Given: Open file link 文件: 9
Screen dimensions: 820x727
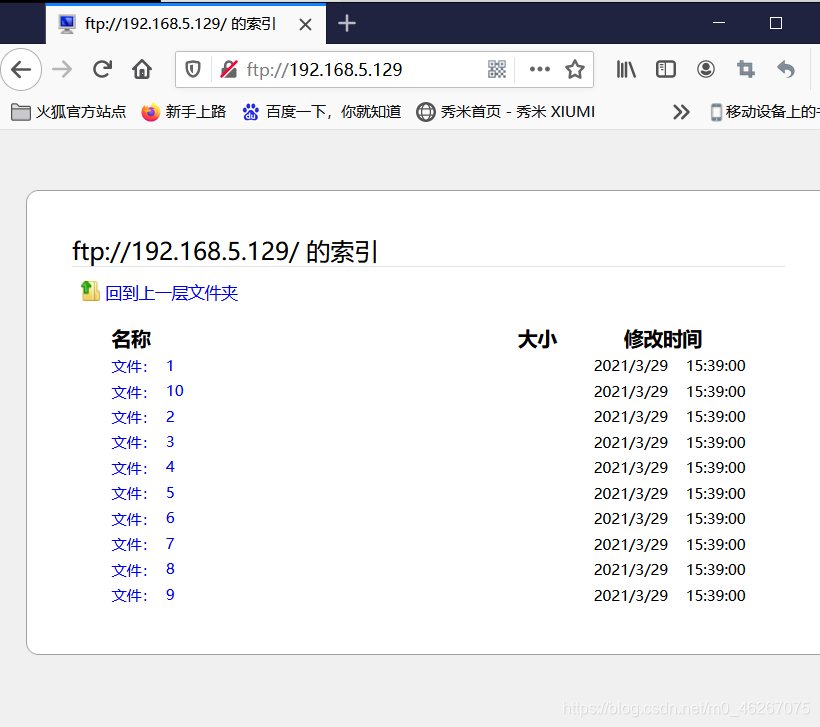Looking at the screenshot, I should tap(143, 595).
